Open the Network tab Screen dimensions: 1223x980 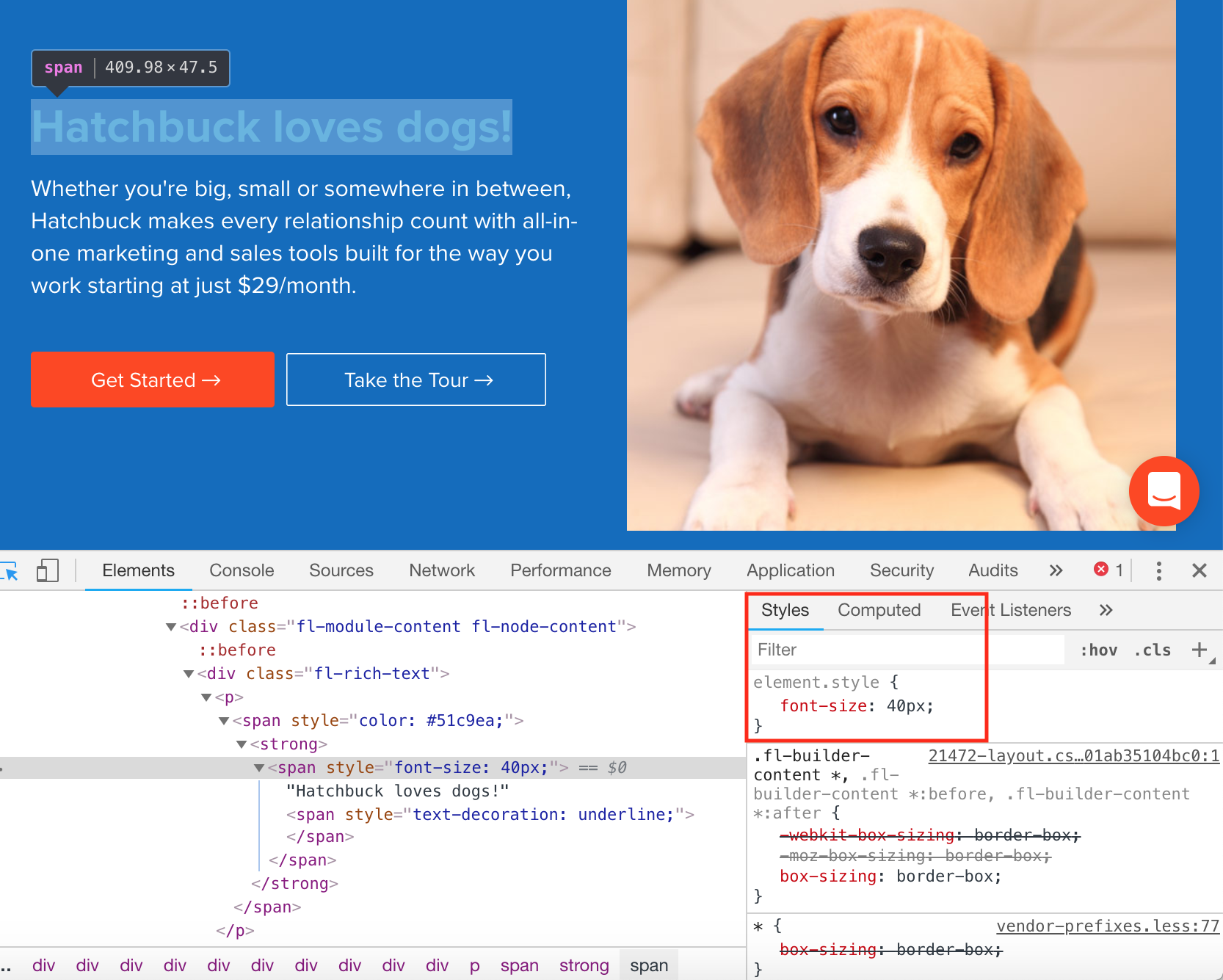(x=442, y=570)
